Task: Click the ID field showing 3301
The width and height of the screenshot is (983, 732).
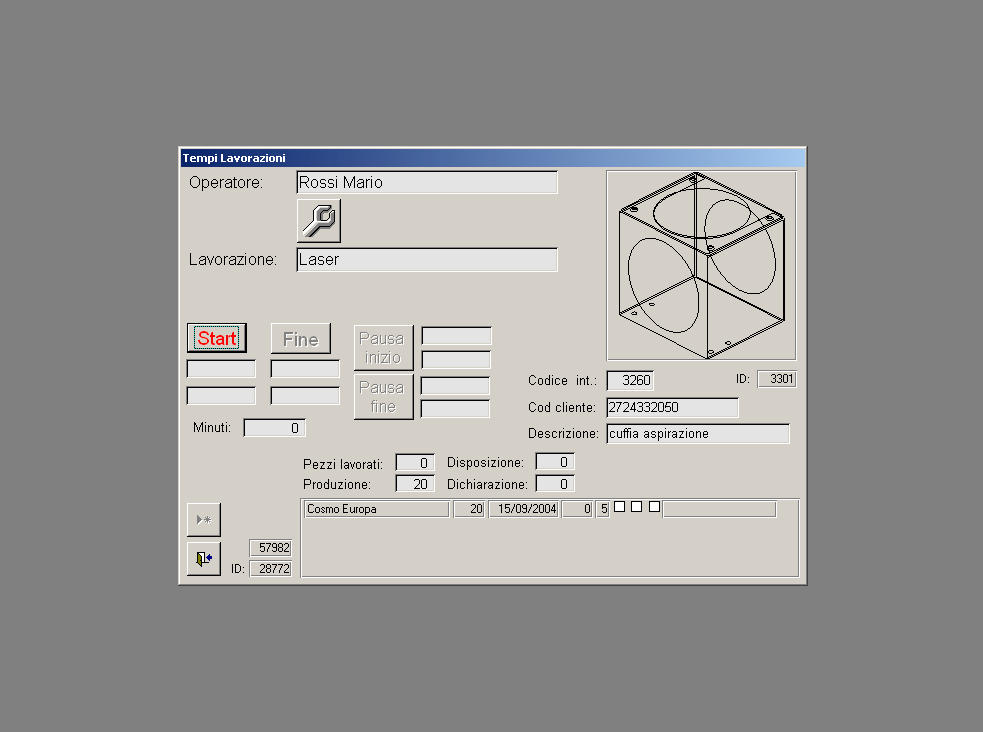Action: [x=777, y=379]
